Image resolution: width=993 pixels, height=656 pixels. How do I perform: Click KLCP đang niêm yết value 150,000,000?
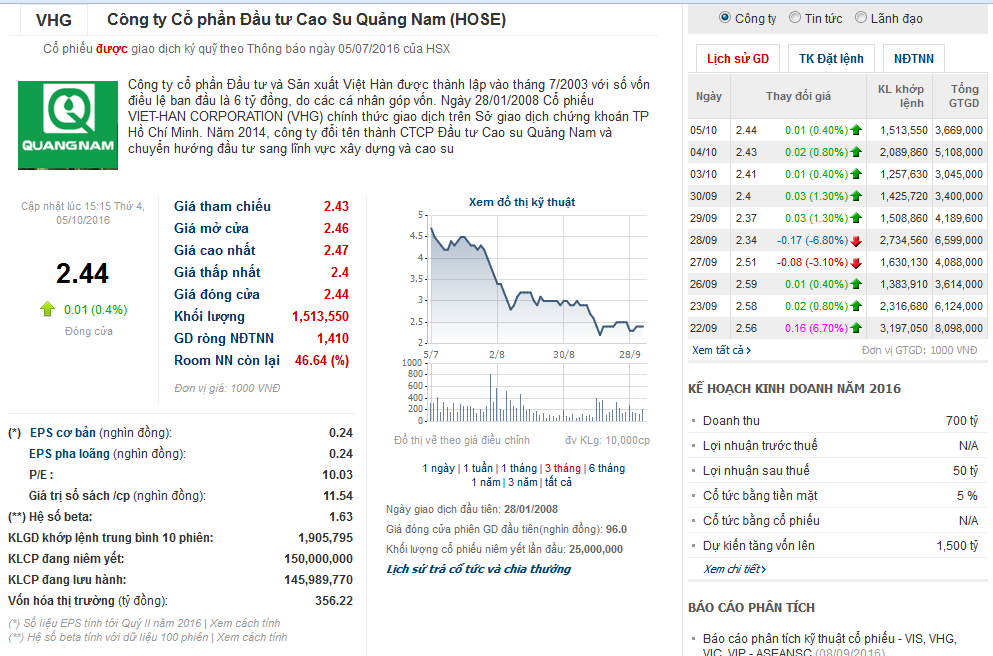[319, 558]
